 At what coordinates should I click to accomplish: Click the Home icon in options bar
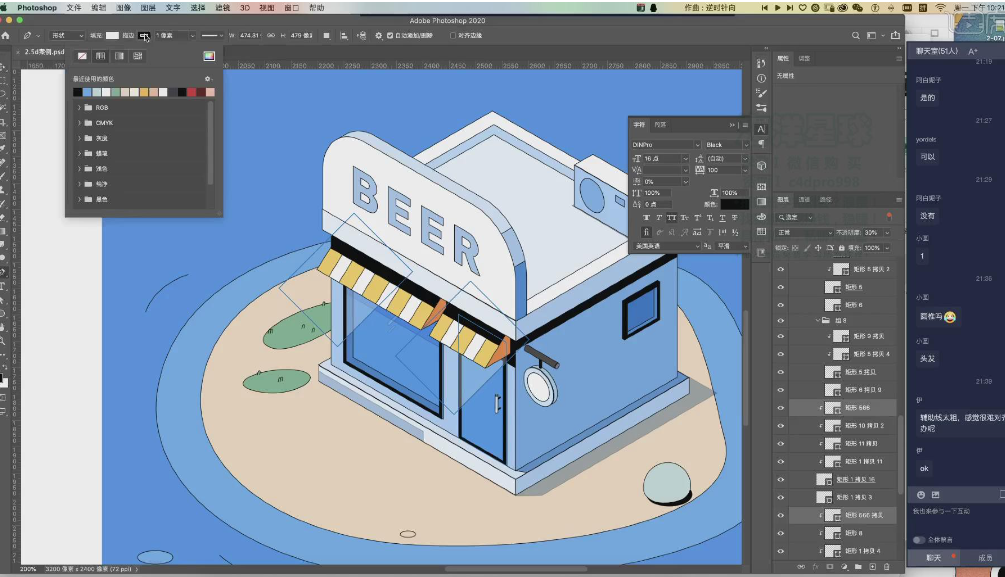(x=6, y=35)
